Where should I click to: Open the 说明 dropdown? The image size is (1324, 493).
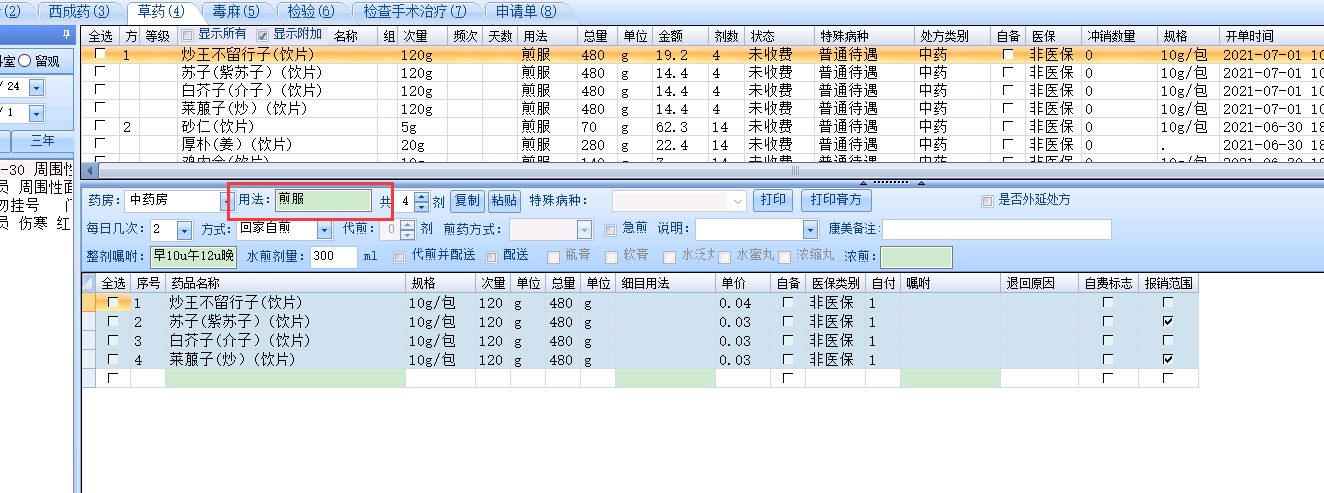[x=810, y=230]
